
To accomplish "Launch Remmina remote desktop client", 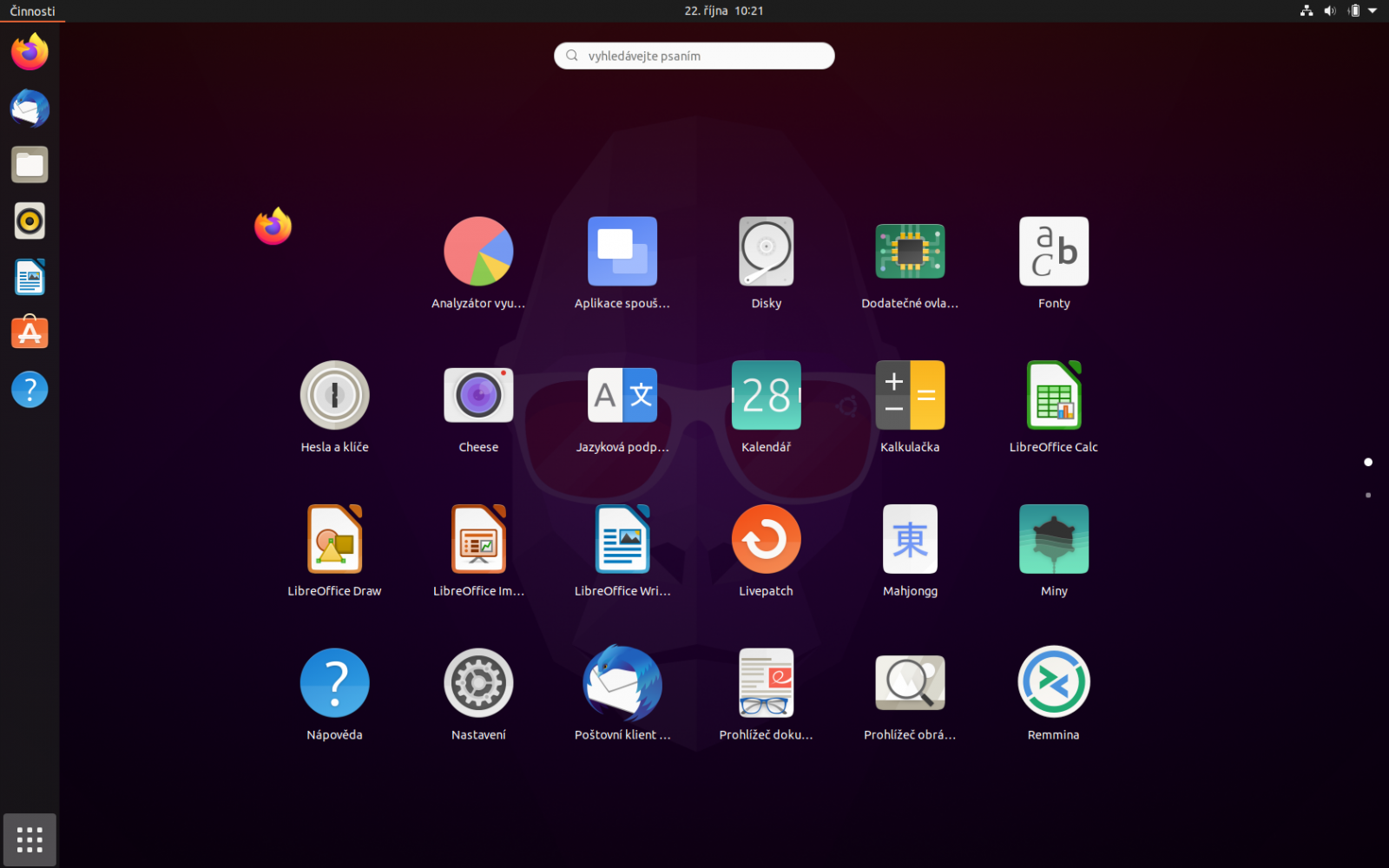I will click(1053, 683).
